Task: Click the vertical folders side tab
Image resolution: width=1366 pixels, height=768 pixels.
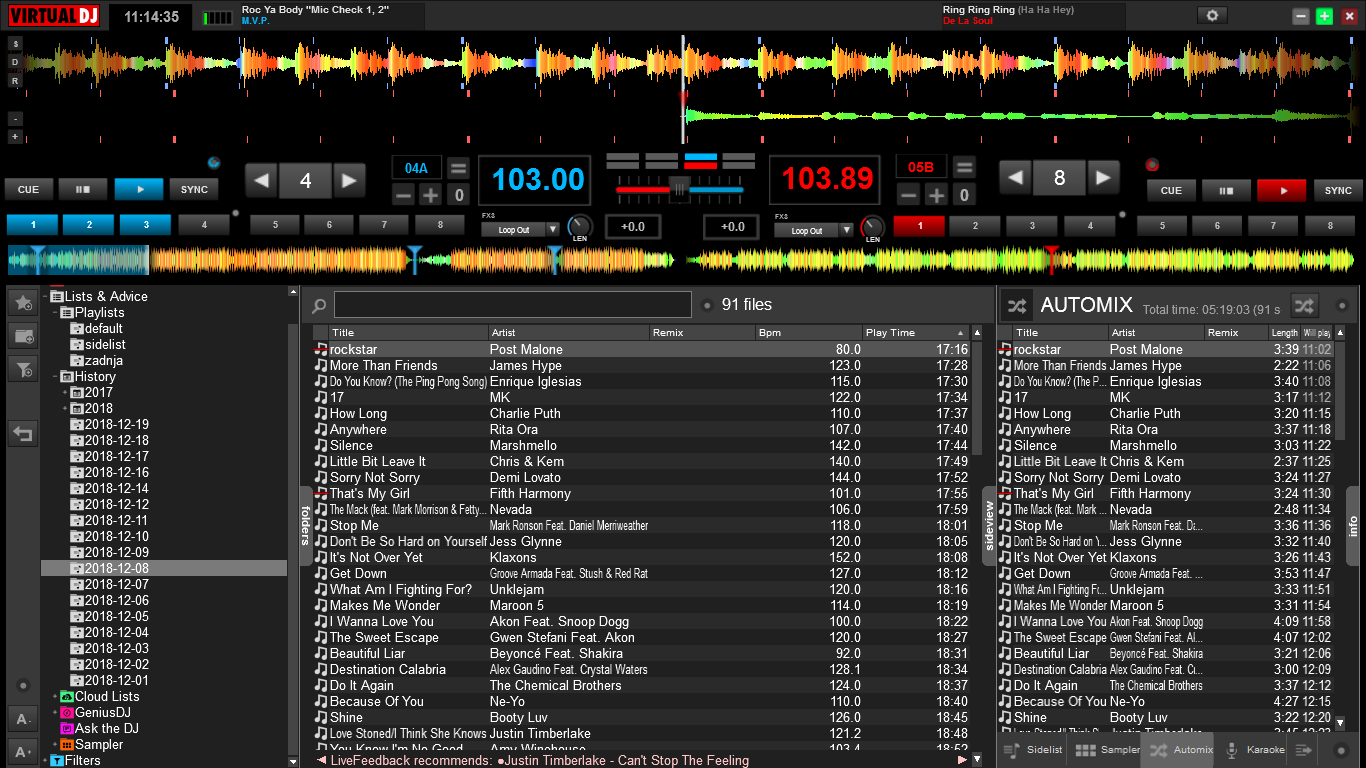Action: [x=306, y=525]
